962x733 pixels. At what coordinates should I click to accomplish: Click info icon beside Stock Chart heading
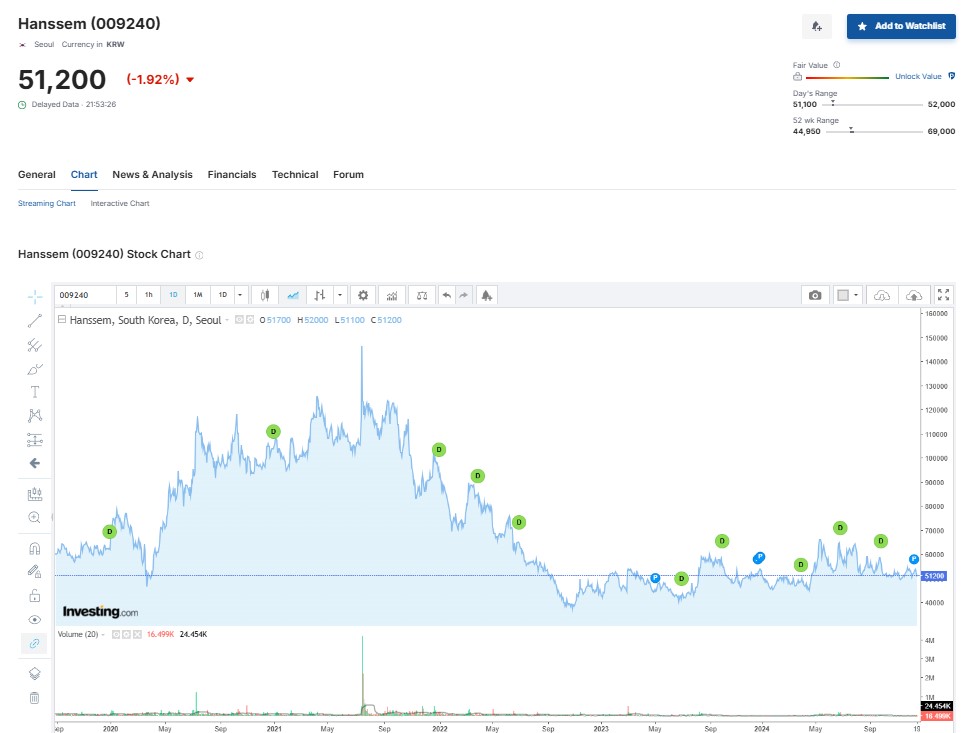click(199, 255)
